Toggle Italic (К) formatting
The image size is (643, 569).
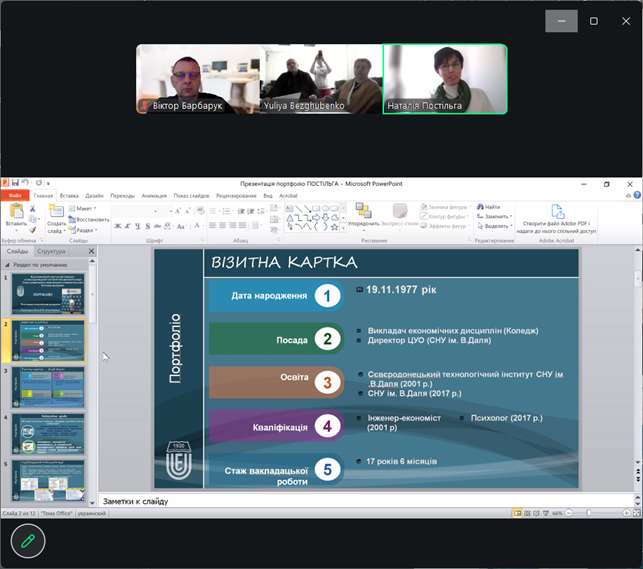click(128, 226)
